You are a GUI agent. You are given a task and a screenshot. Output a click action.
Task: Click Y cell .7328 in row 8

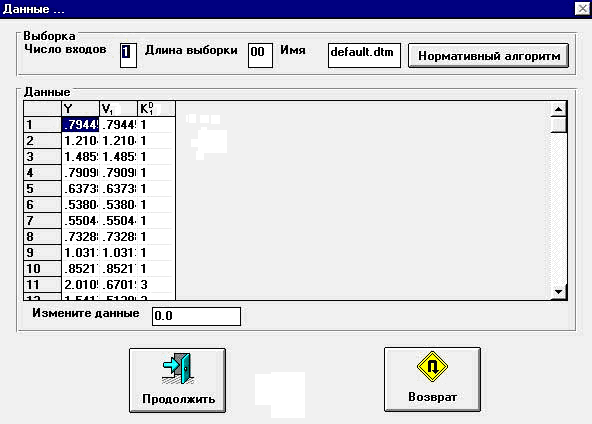coord(80,236)
